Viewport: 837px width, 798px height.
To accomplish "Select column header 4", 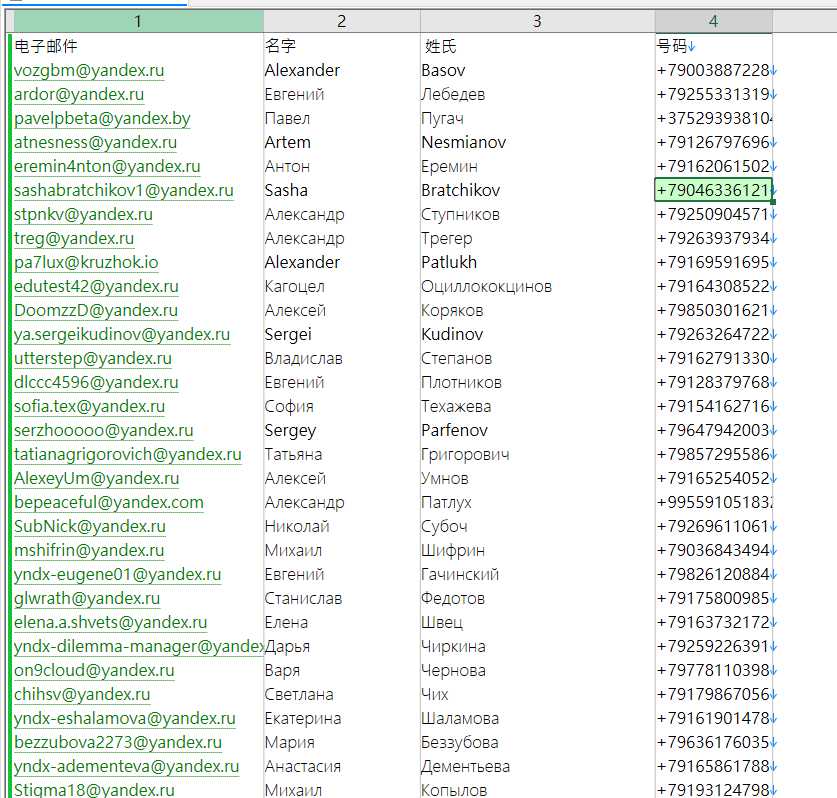I will click(x=713, y=21).
